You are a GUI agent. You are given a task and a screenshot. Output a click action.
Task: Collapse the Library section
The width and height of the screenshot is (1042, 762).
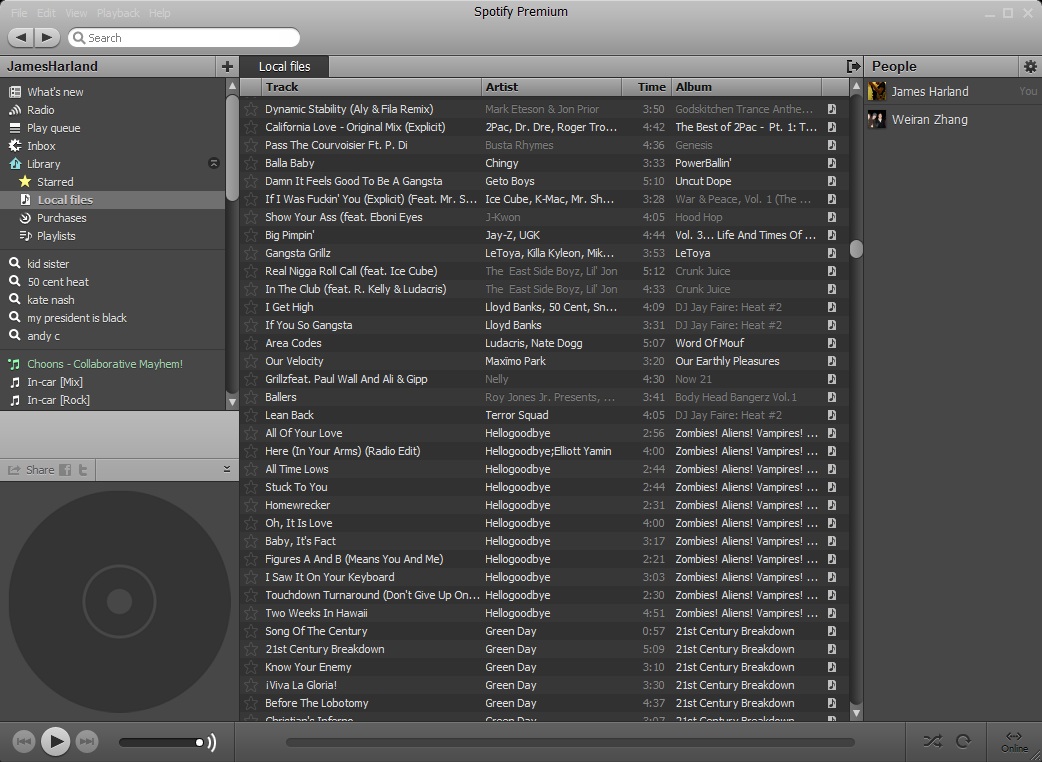coord(213,163)
